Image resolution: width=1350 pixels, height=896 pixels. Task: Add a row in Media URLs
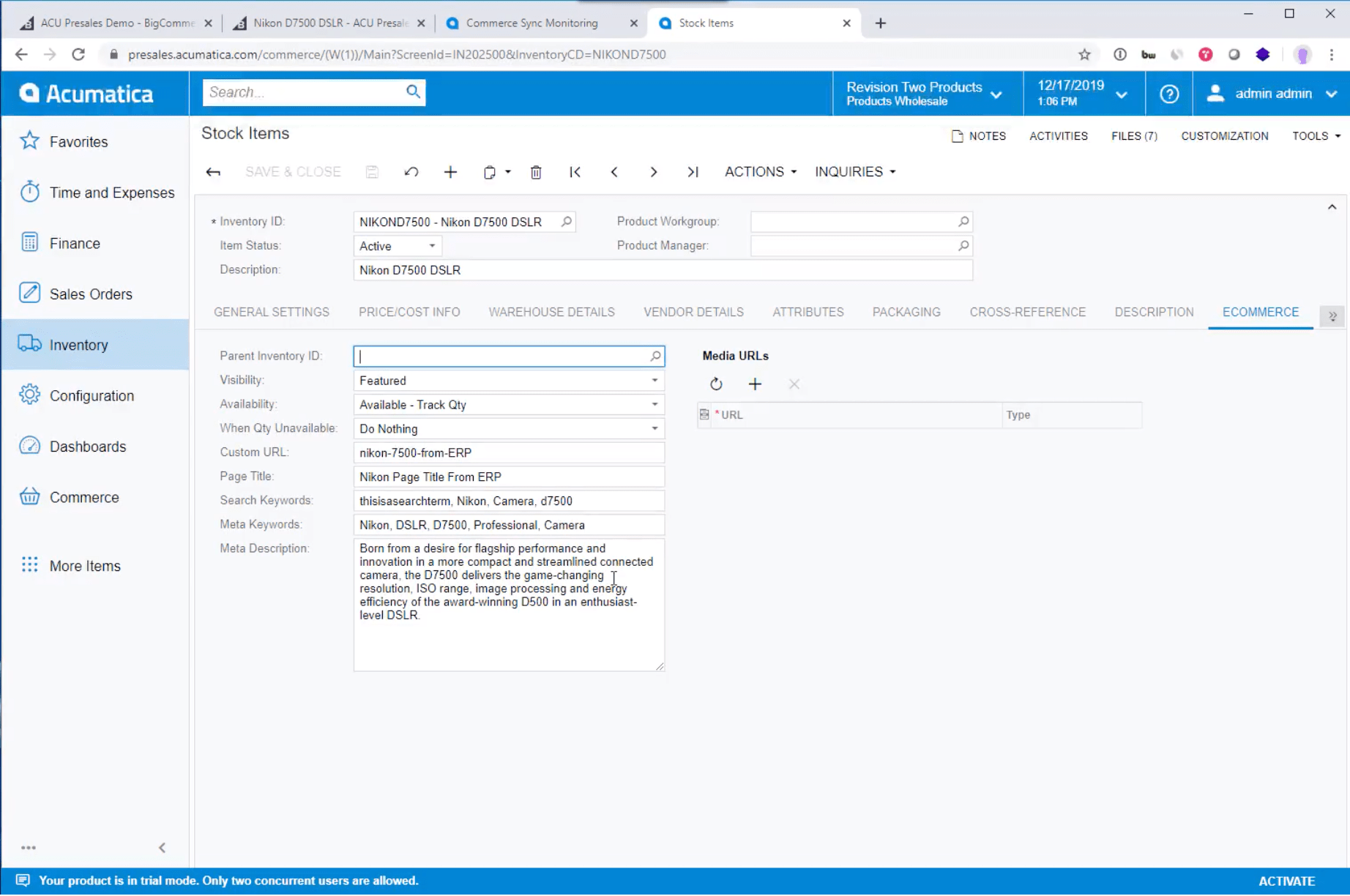755,384
